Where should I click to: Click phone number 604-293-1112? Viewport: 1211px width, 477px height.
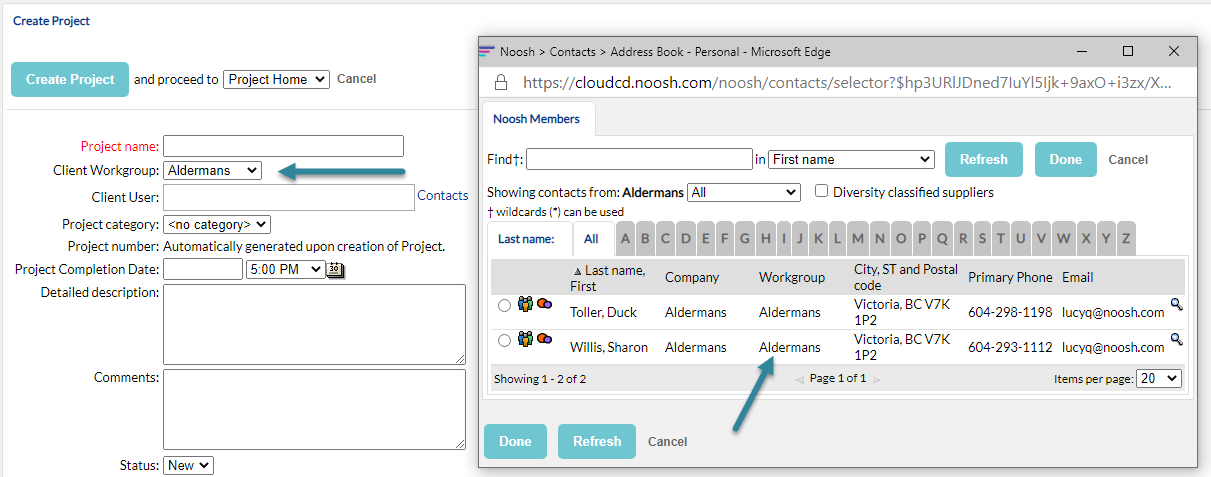(1010, 347)
